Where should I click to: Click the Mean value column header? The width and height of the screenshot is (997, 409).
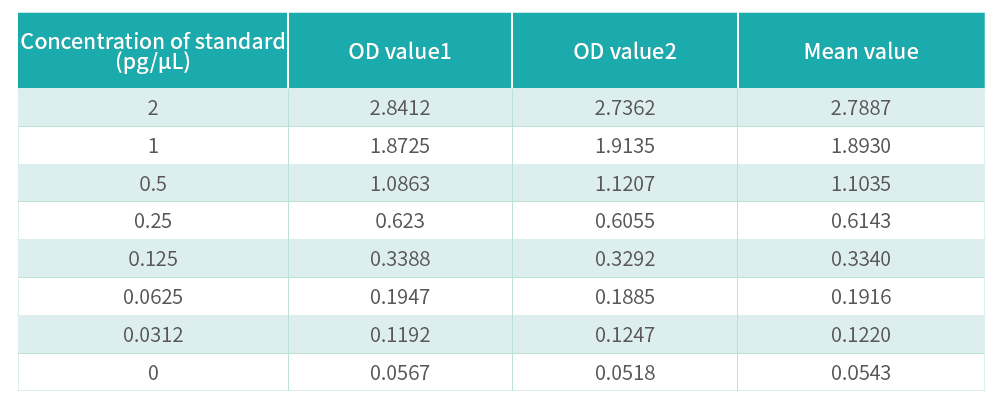[861, 51]
